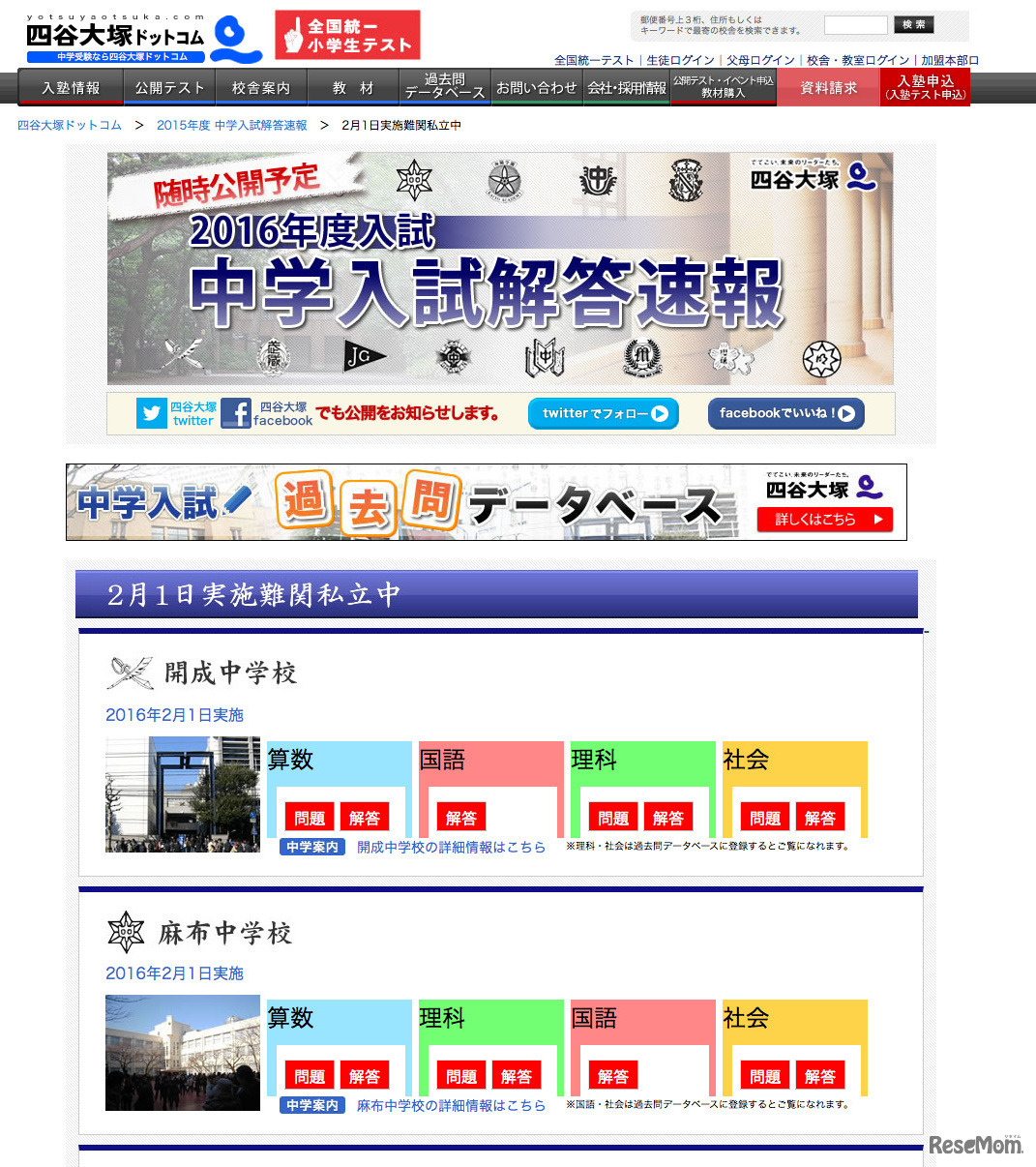Open the 入塾情報 navigation tab

[x=70, y=87]
